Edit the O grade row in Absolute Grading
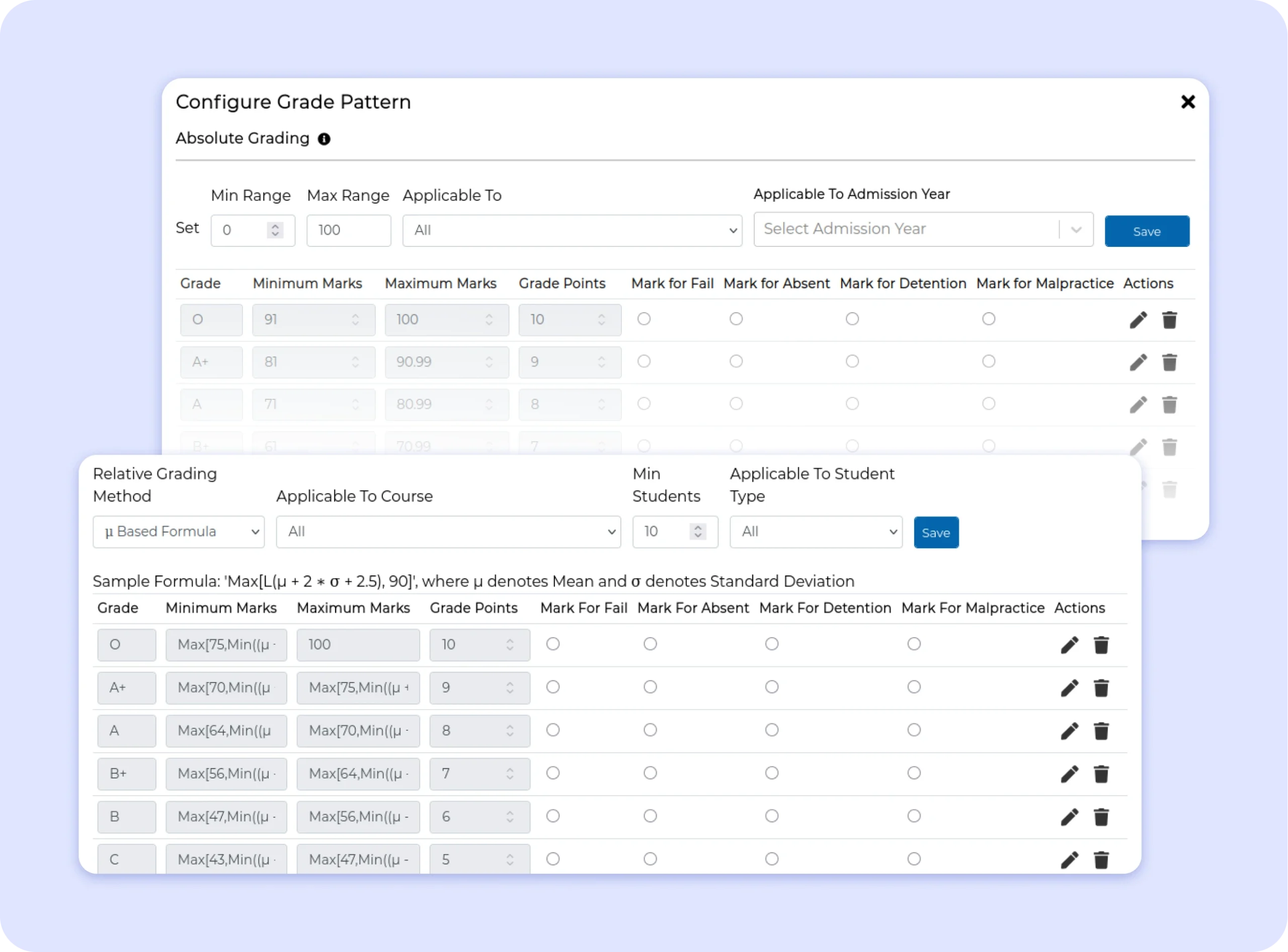Image resolution: width=1288 pixels, height=952 pixels. pyautogui.click(x=1138, y=320)
